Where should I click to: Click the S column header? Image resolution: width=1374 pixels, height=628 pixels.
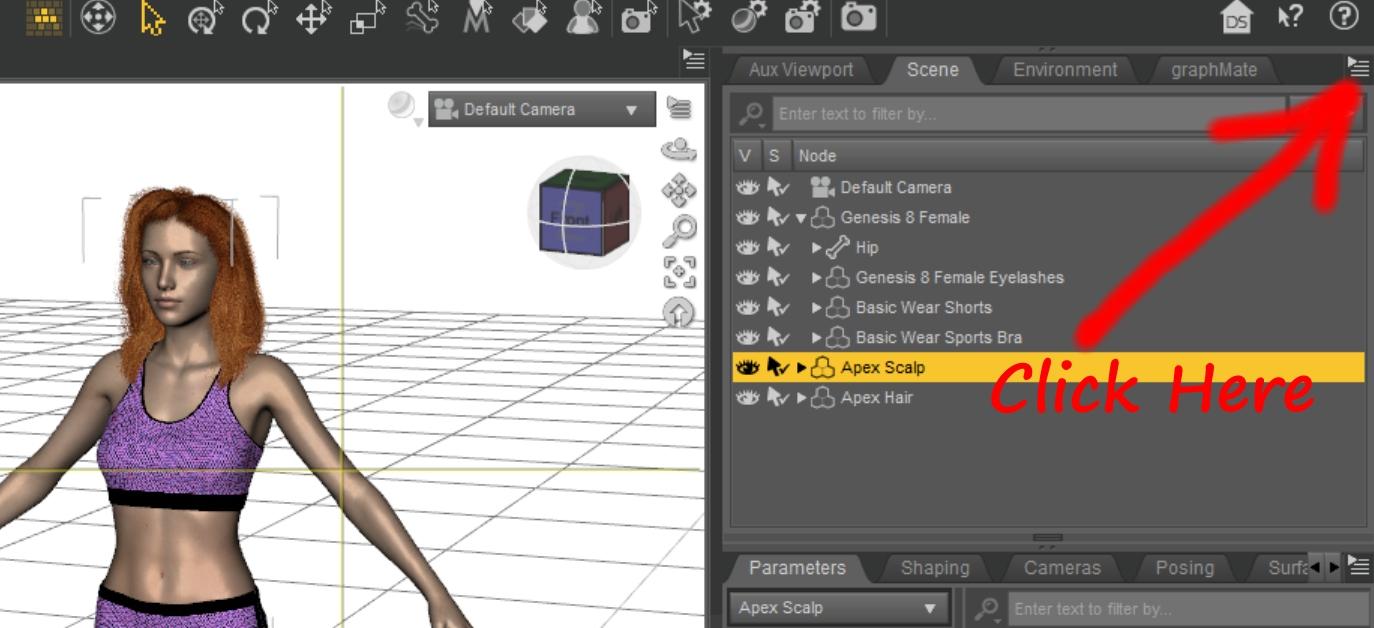pyautogui.click(x=775, y=155)
